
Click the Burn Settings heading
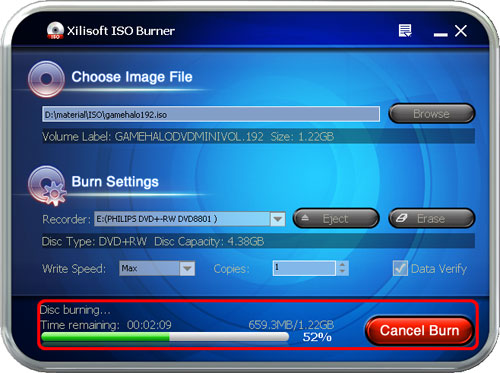115,182
